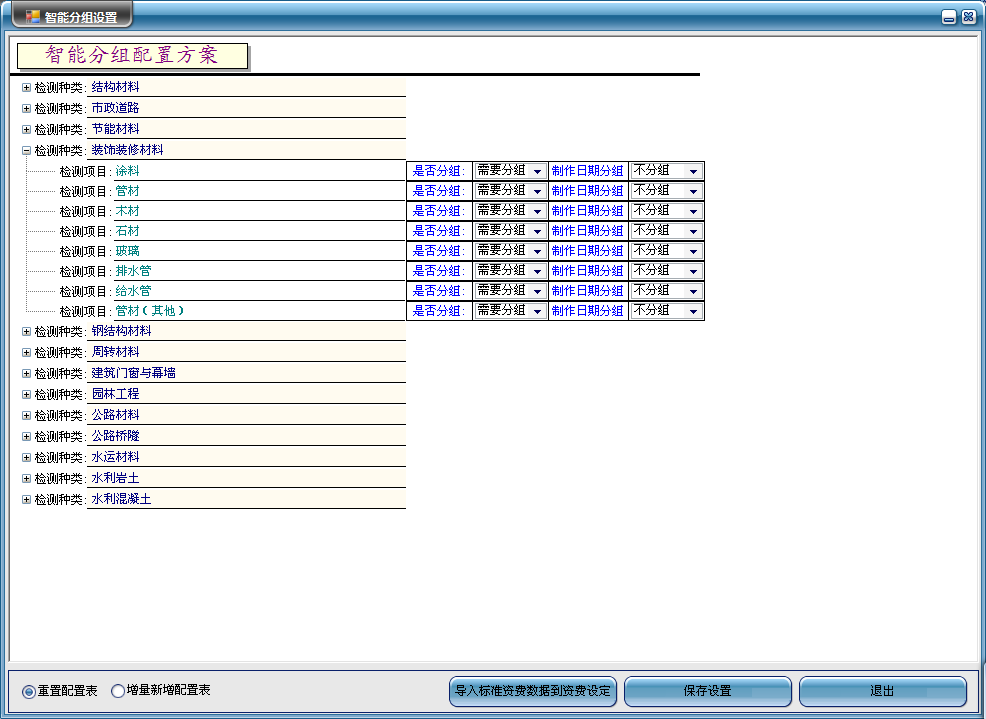Viewport: 986px width, 719px height.
Task: Click the app icon in the title bar
Action: (33, 17)
